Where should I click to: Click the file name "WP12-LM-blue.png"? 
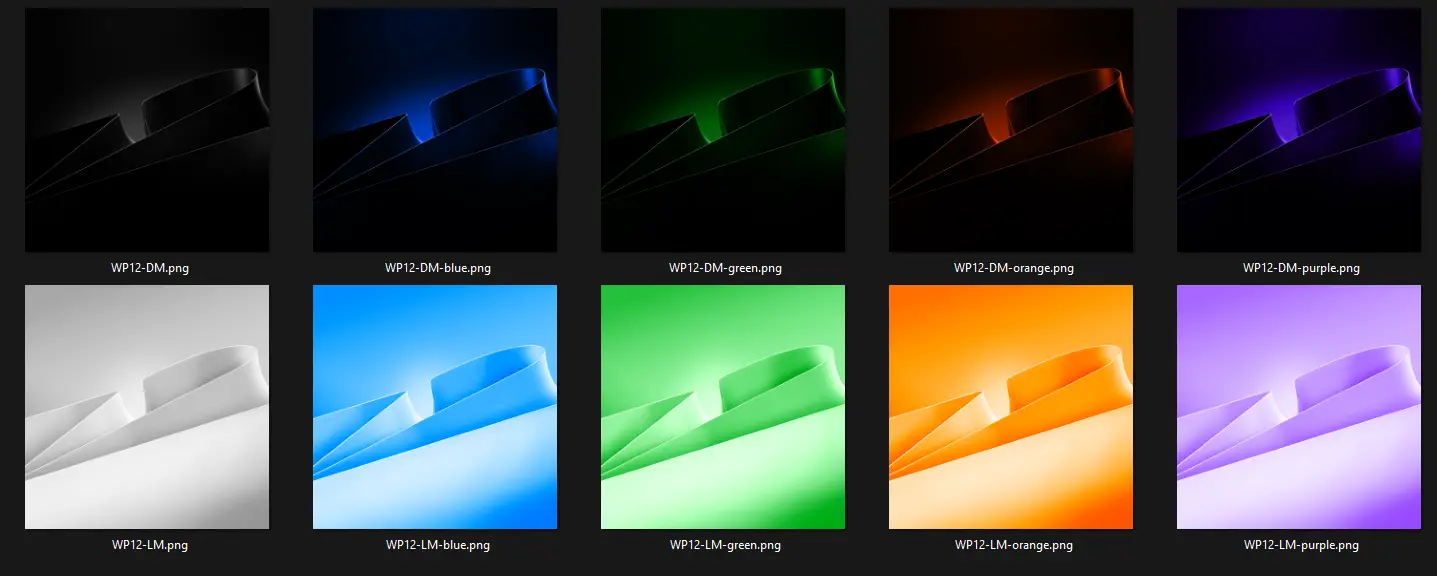[x=438, y=545]
